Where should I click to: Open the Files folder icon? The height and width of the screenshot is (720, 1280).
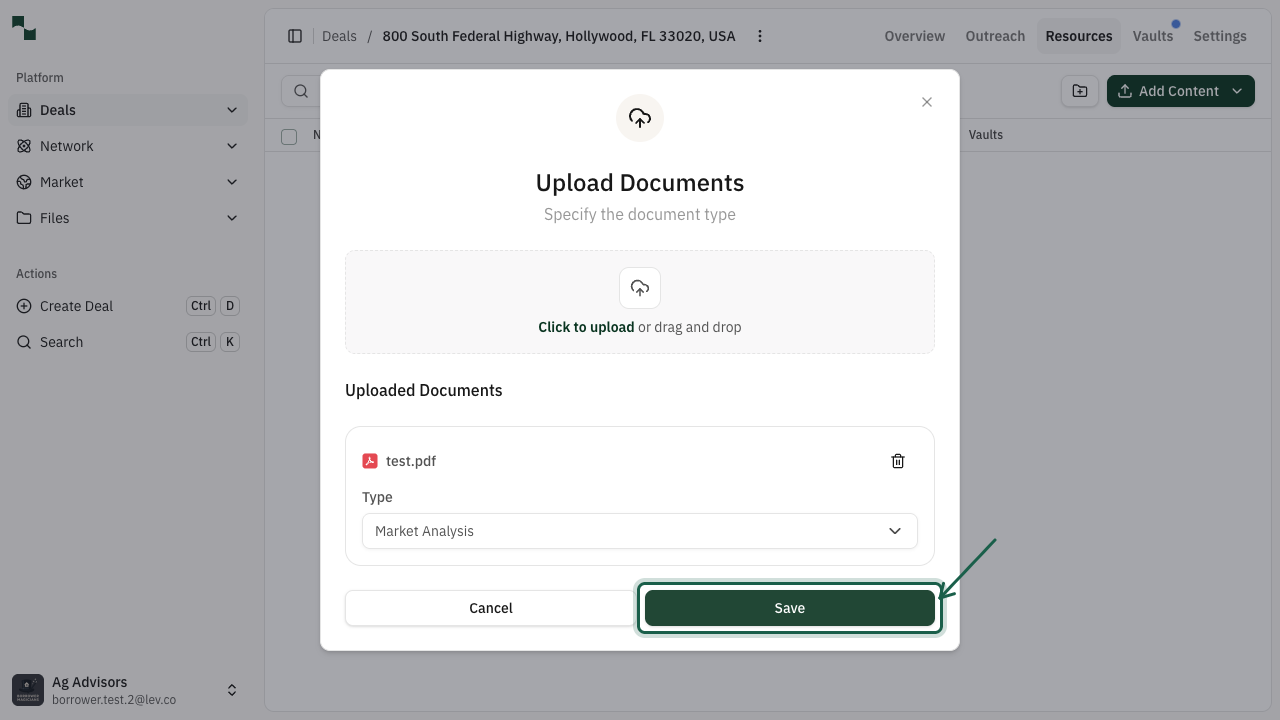[x=24, y=218]
